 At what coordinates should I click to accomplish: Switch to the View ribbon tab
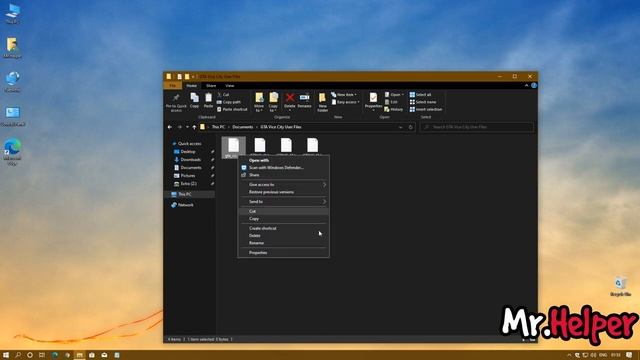pyautogui.click(x=230, y=86)
